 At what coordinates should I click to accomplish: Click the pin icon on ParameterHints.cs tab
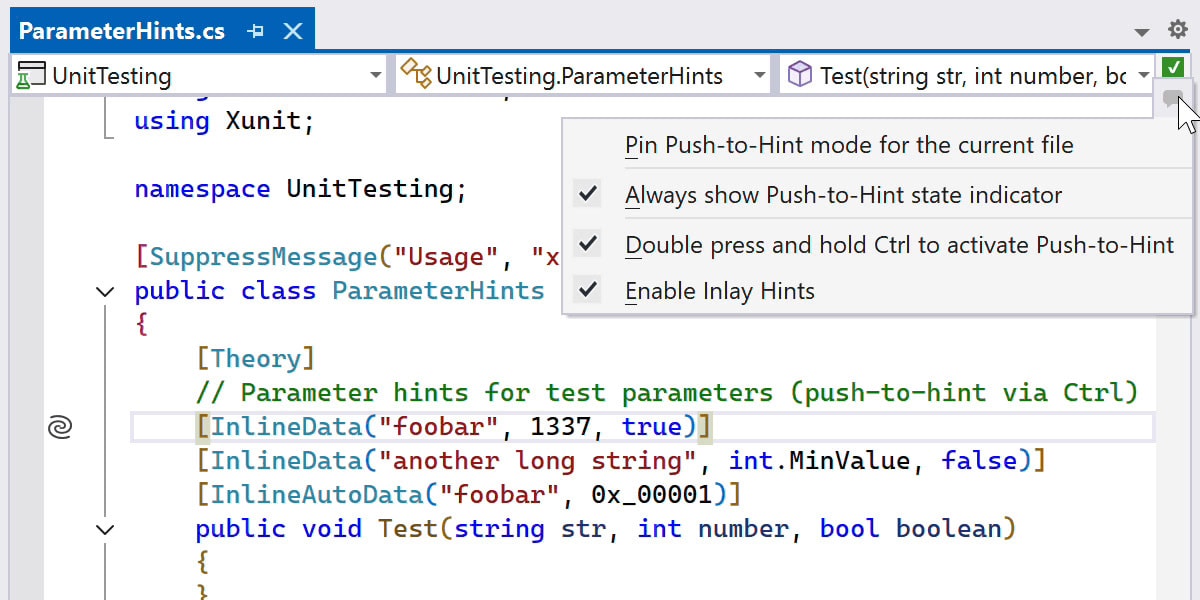click(256, 31)
